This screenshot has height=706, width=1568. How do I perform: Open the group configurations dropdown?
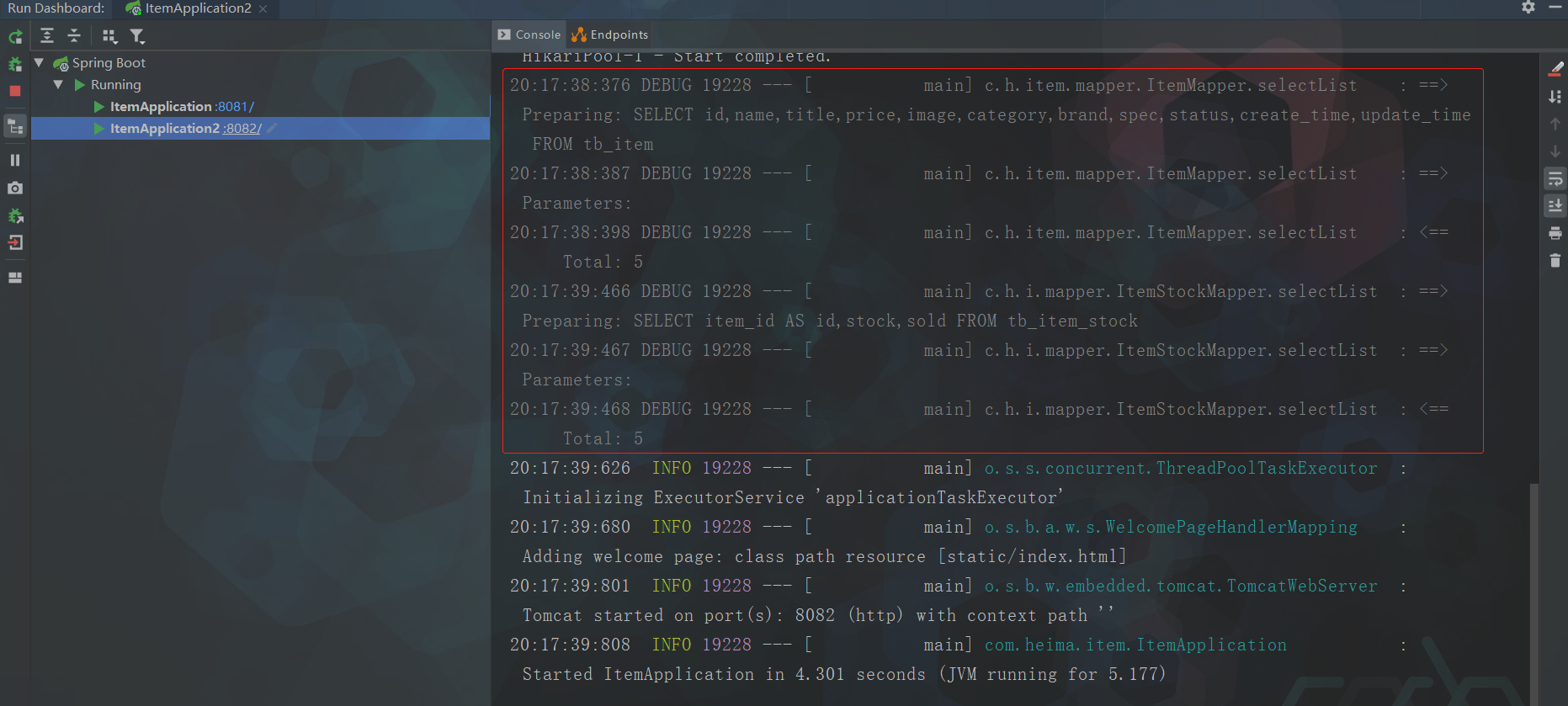(109, 36)
